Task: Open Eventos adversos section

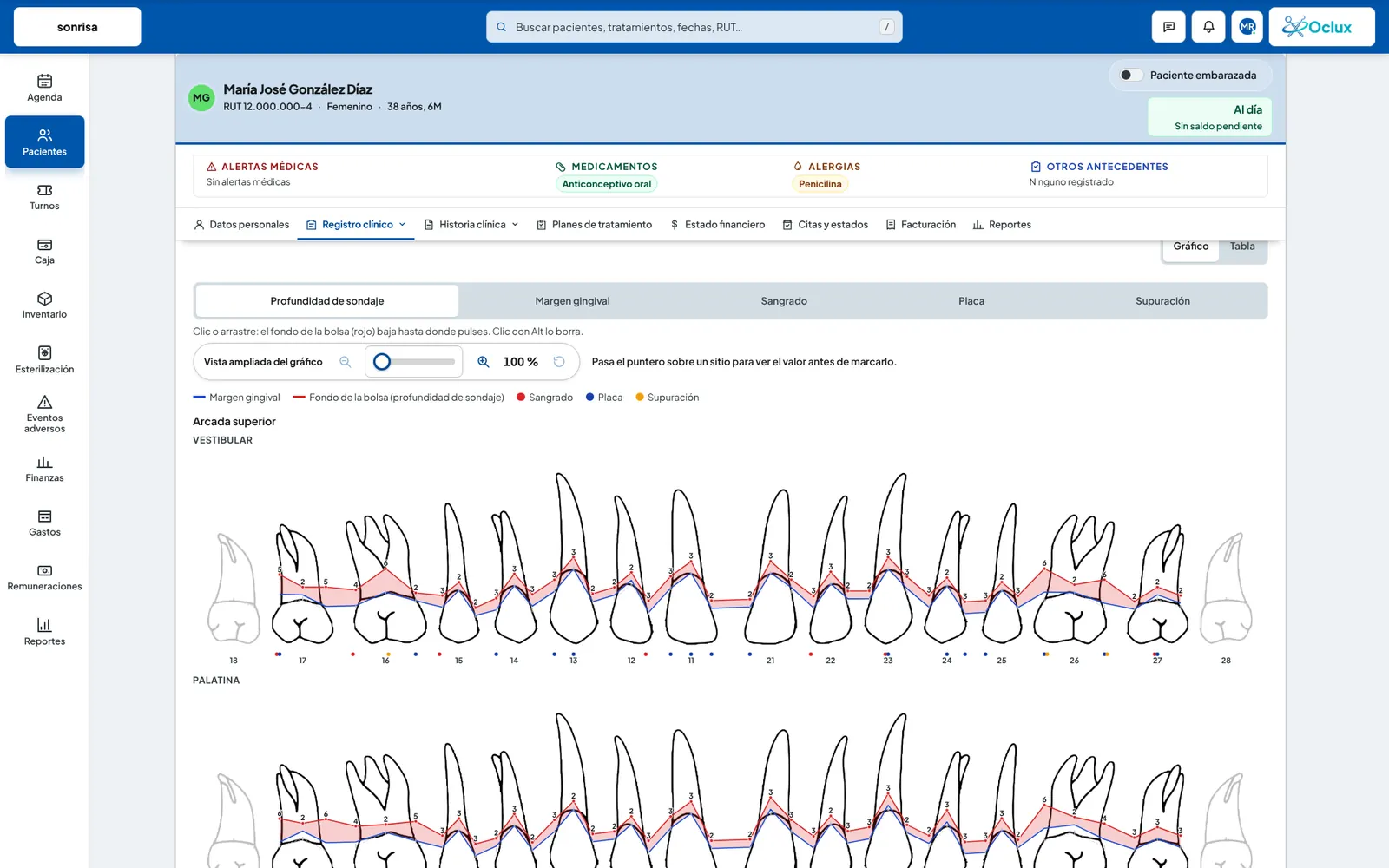Action: pyautogui.click(x=44, y=414)
